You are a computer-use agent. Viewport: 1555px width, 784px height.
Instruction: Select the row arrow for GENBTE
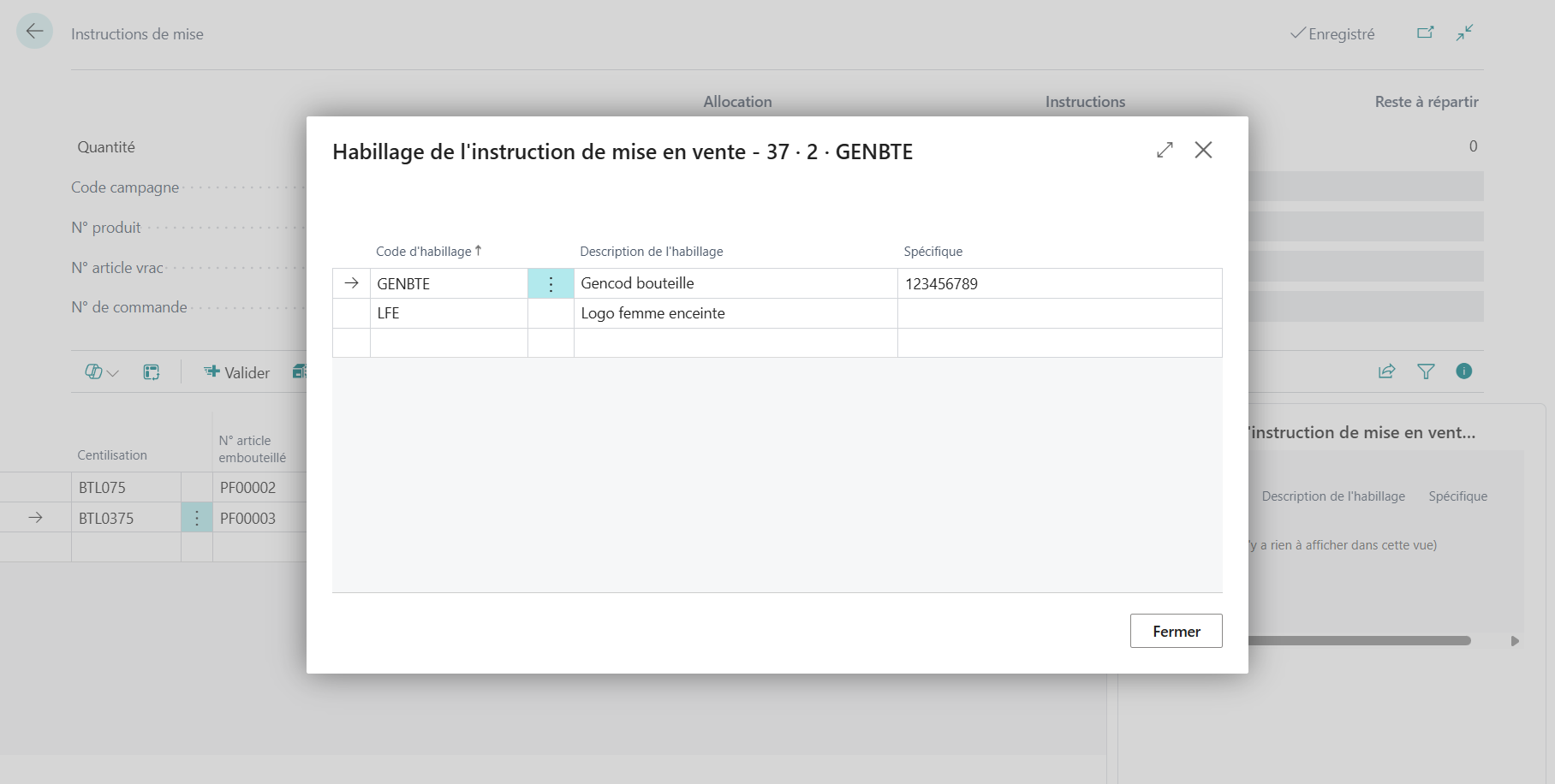pyautogui.click(x=351, y=283)
